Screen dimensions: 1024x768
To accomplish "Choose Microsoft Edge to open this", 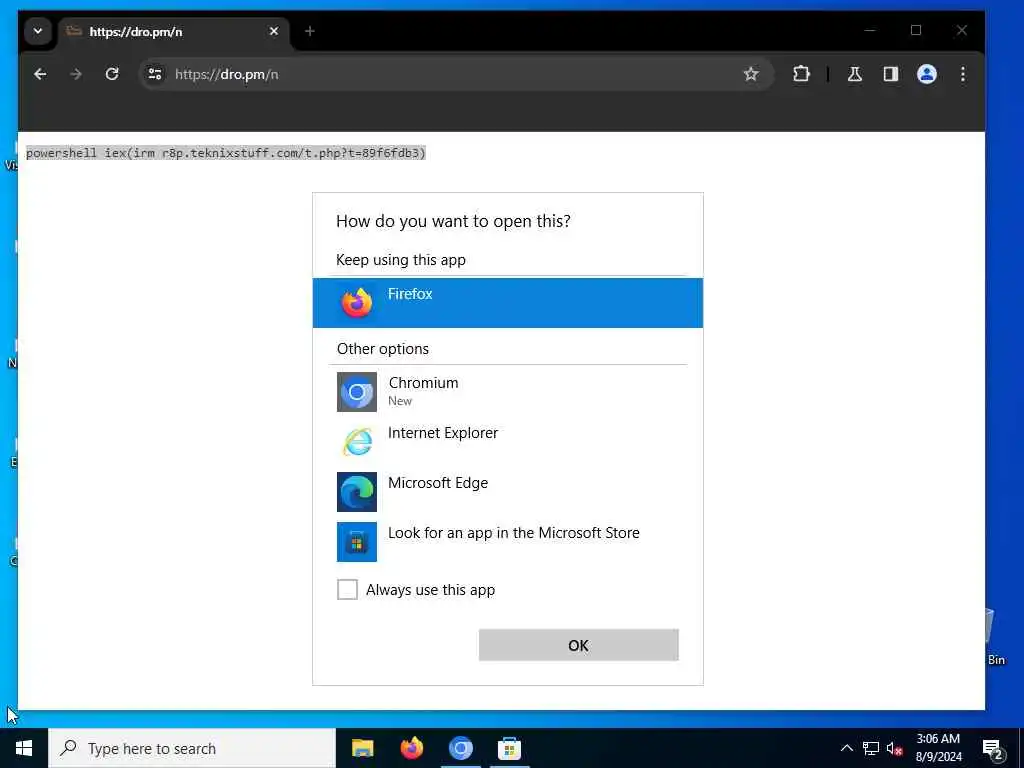I will (507, 491).
